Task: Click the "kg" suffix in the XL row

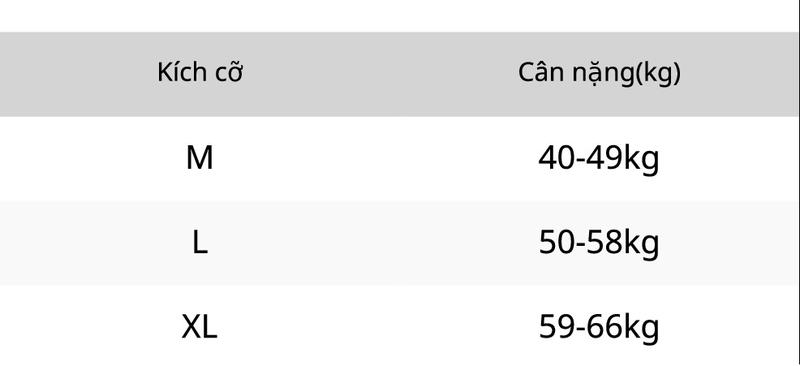Action: pyautogui.click(x=642, y=329)
